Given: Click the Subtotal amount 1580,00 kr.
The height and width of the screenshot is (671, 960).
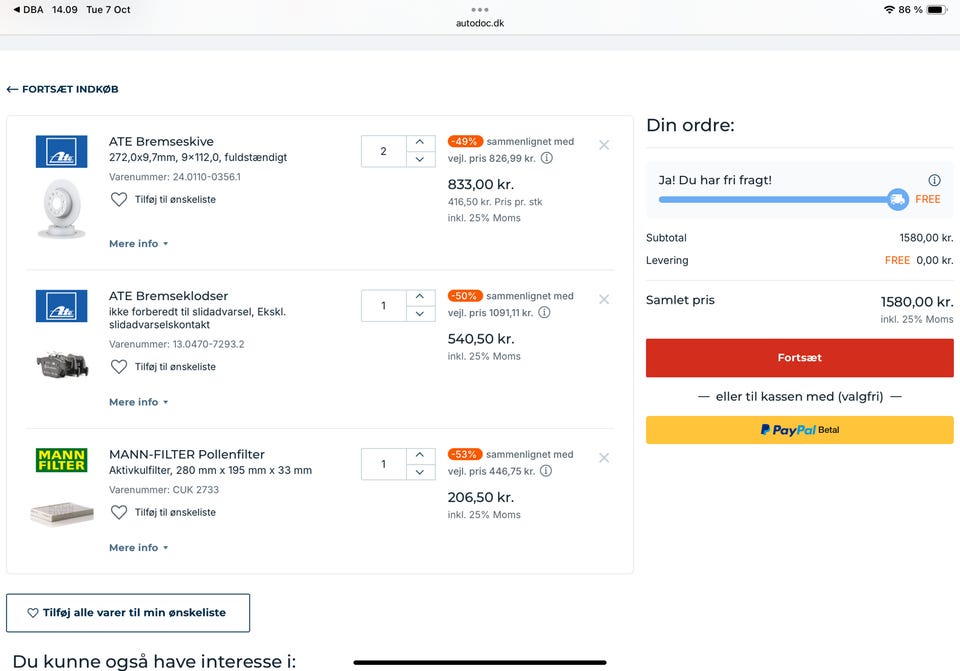Looking at the screenshot, I should click(x=926, y=238).
